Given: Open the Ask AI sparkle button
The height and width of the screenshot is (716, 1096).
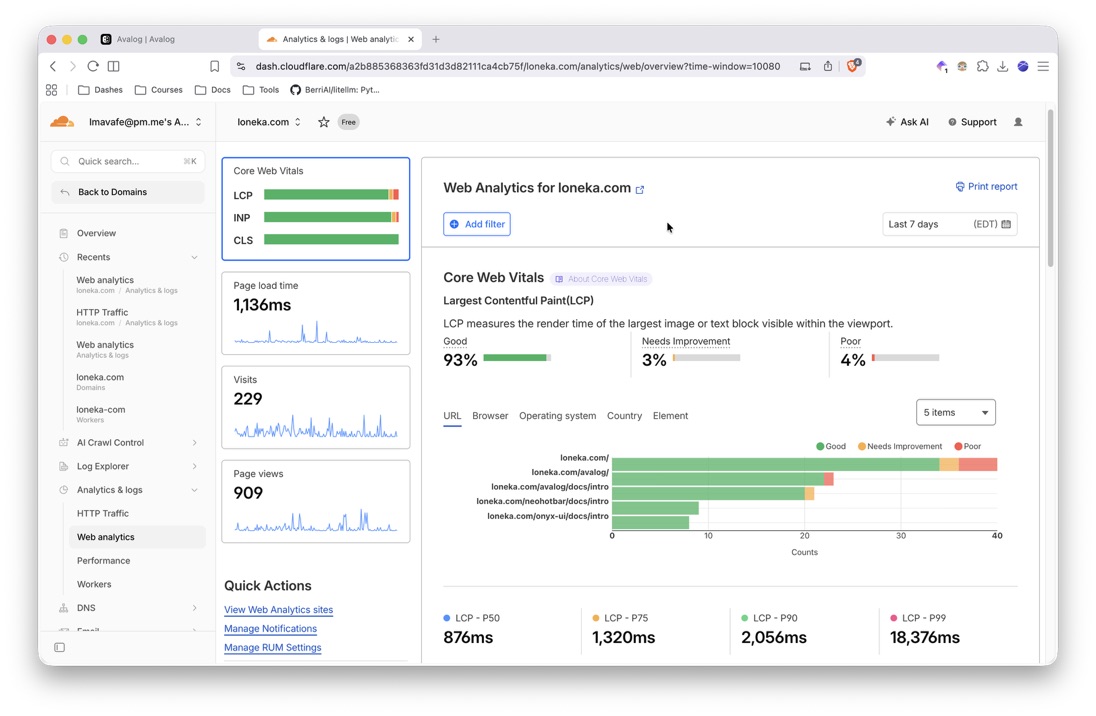Looking at the screenshot, I should (x=907, y=122).
